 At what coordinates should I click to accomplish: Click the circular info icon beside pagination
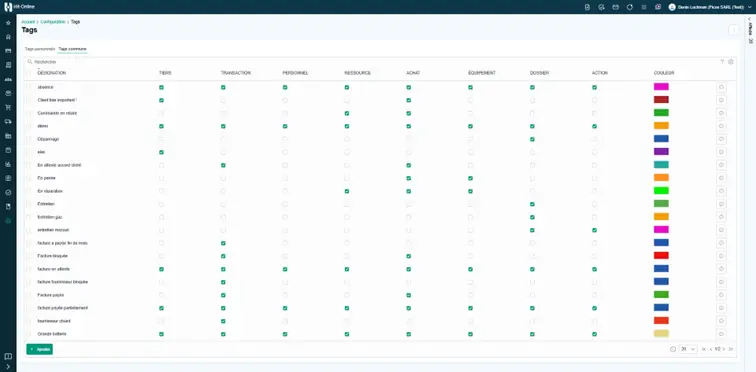point(673,349)
